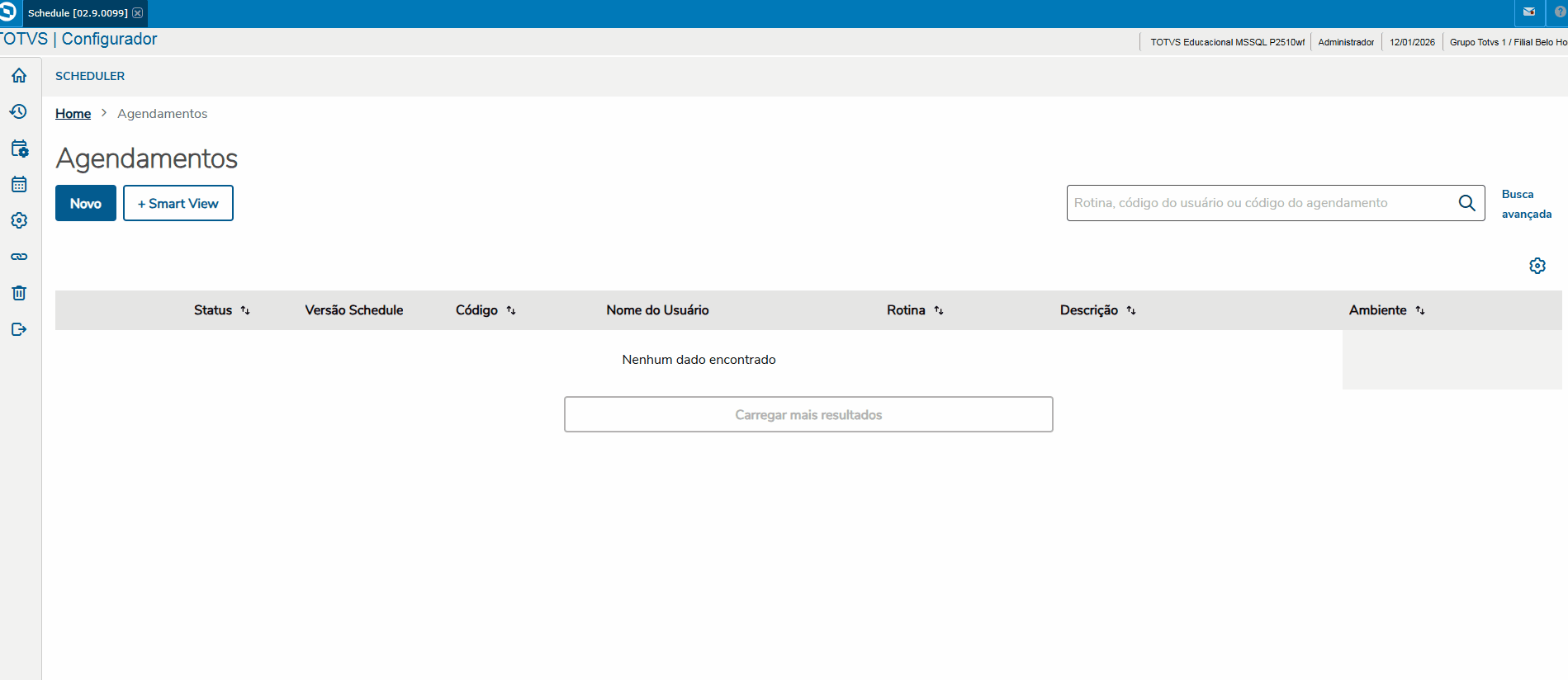Viewport: 1568px width, 680px height.
Task: Open table column settings gear icon
Action: tap(1537, 266)
